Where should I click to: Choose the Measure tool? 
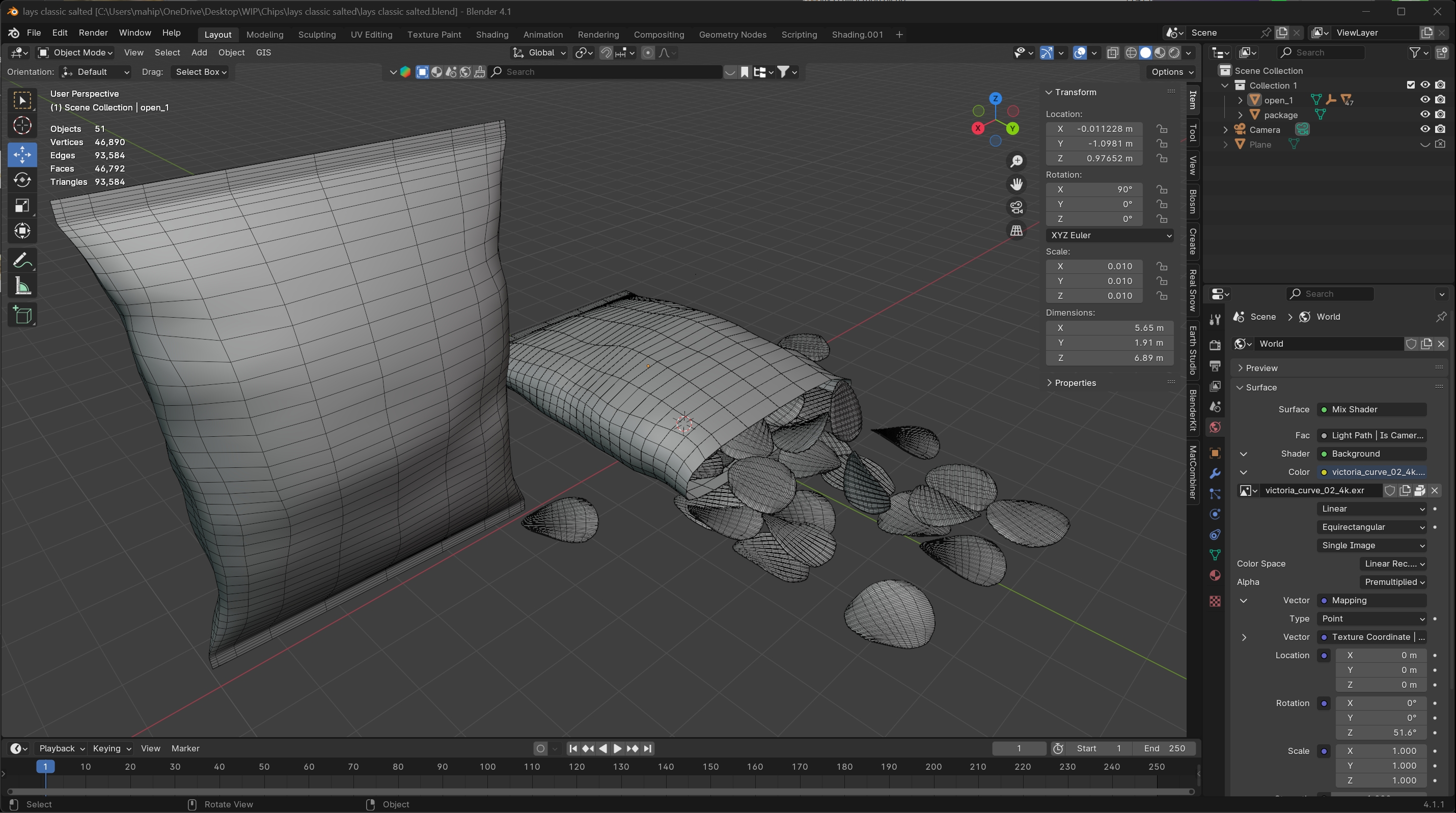(22, 287)
